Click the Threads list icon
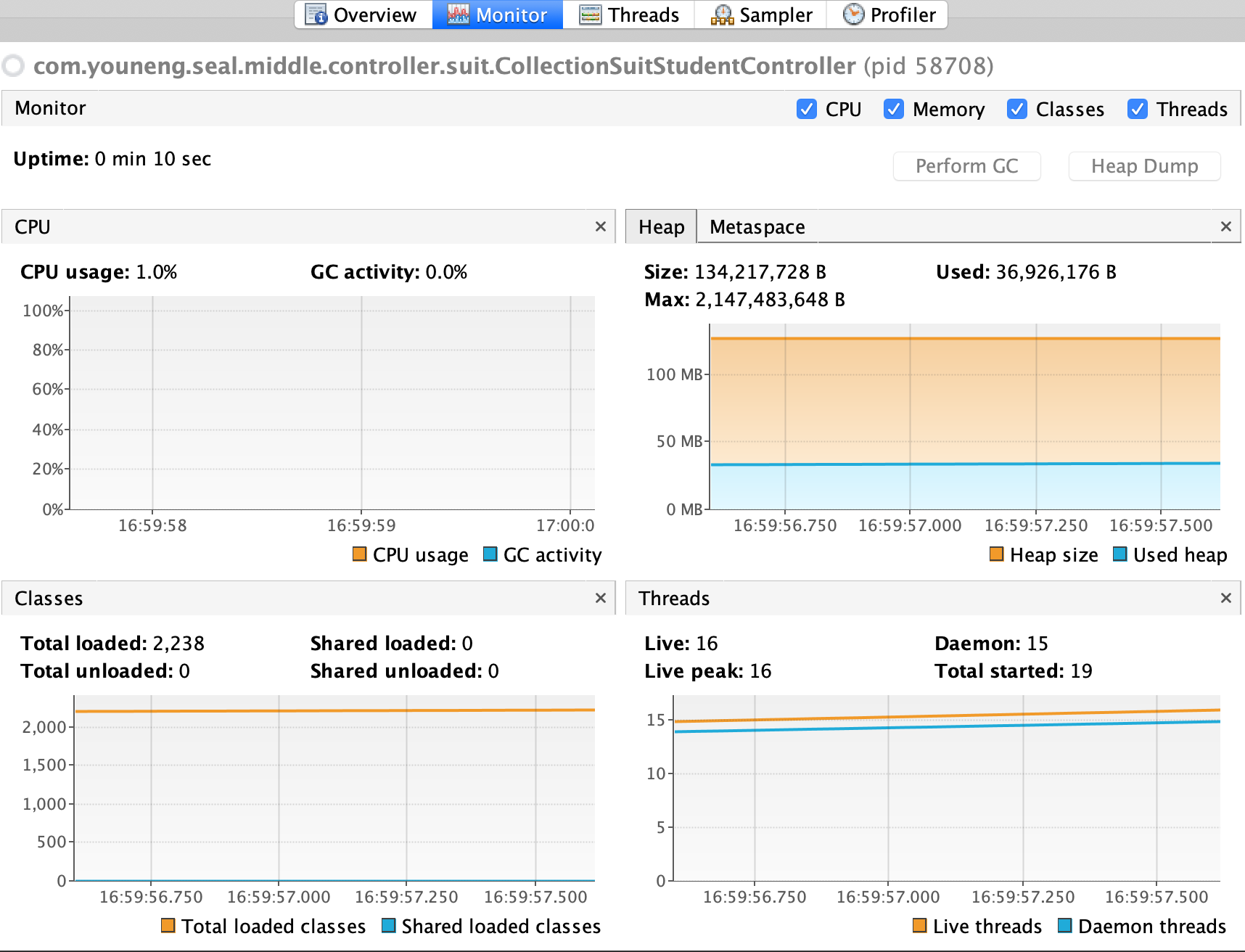The image size is (1245, 952). coord(589,15)
